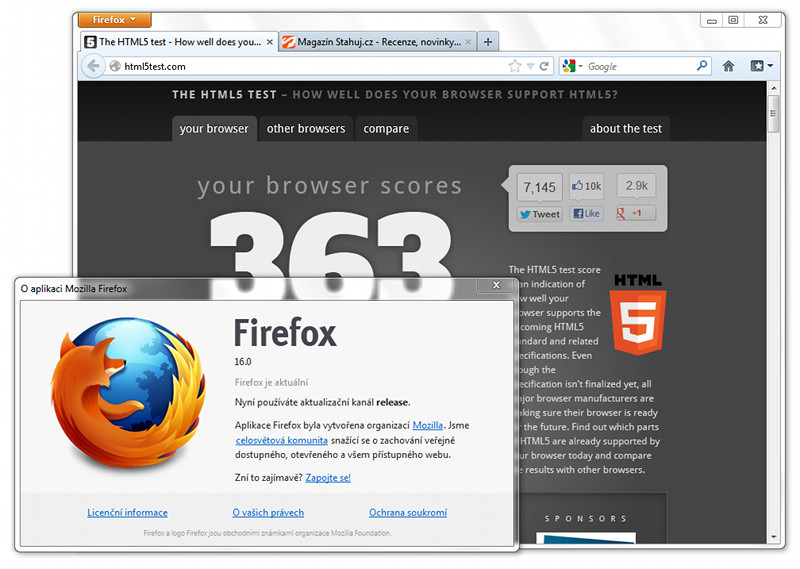
Task: Click the vertical scrollbar thumb
Action: (x=774, y=113)
